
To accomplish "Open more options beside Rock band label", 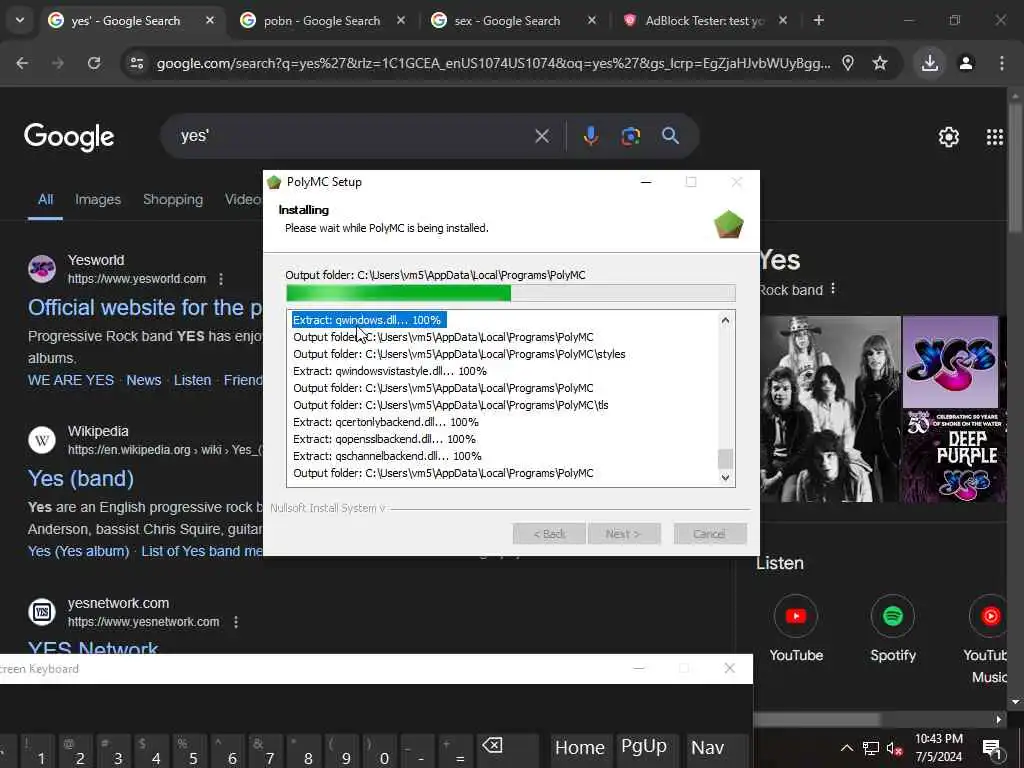I will tap(833, 289).
